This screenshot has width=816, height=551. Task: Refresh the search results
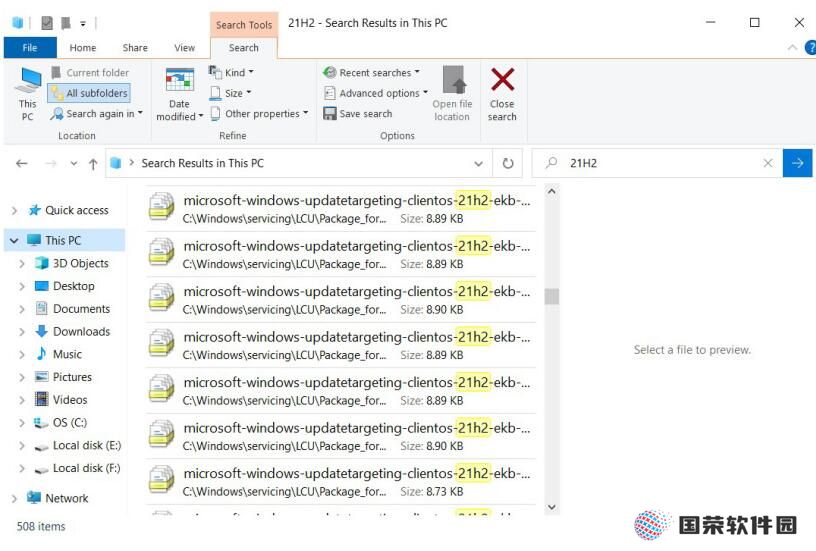[508, 163]
